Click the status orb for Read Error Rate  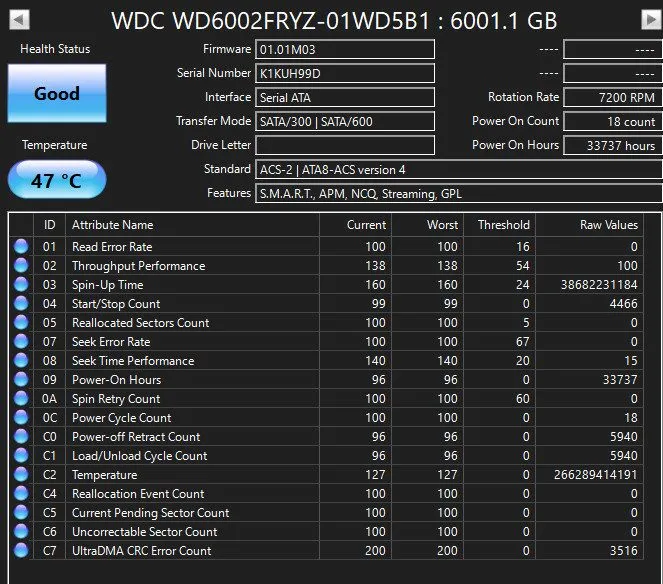21,246
